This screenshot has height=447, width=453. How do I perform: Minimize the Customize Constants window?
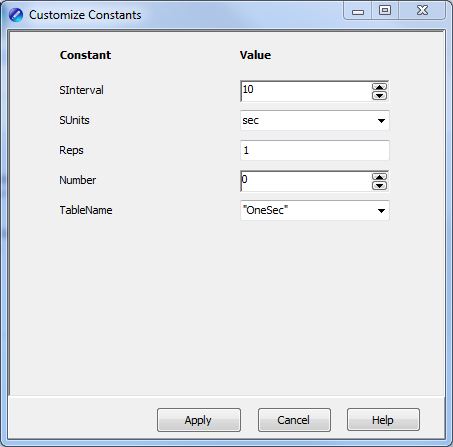pyautogui.click(x=358, y=11)
